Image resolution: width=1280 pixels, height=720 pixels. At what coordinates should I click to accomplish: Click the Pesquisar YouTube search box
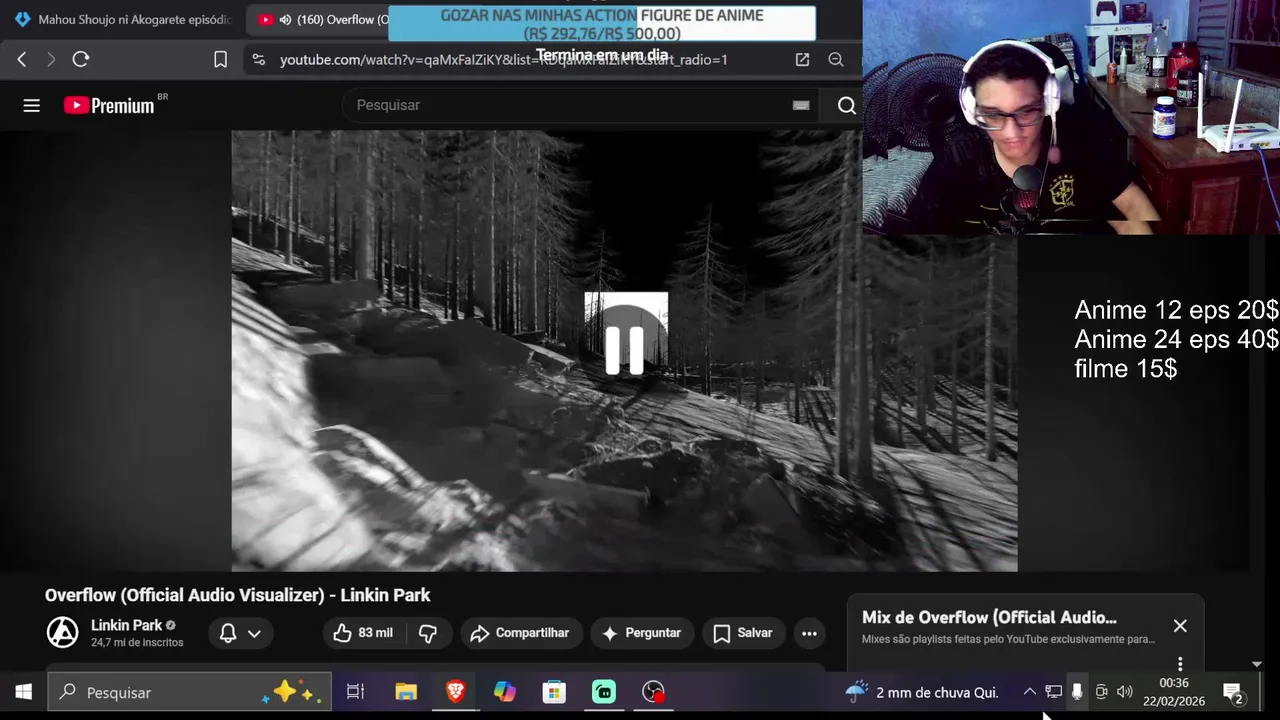[580, 105]
